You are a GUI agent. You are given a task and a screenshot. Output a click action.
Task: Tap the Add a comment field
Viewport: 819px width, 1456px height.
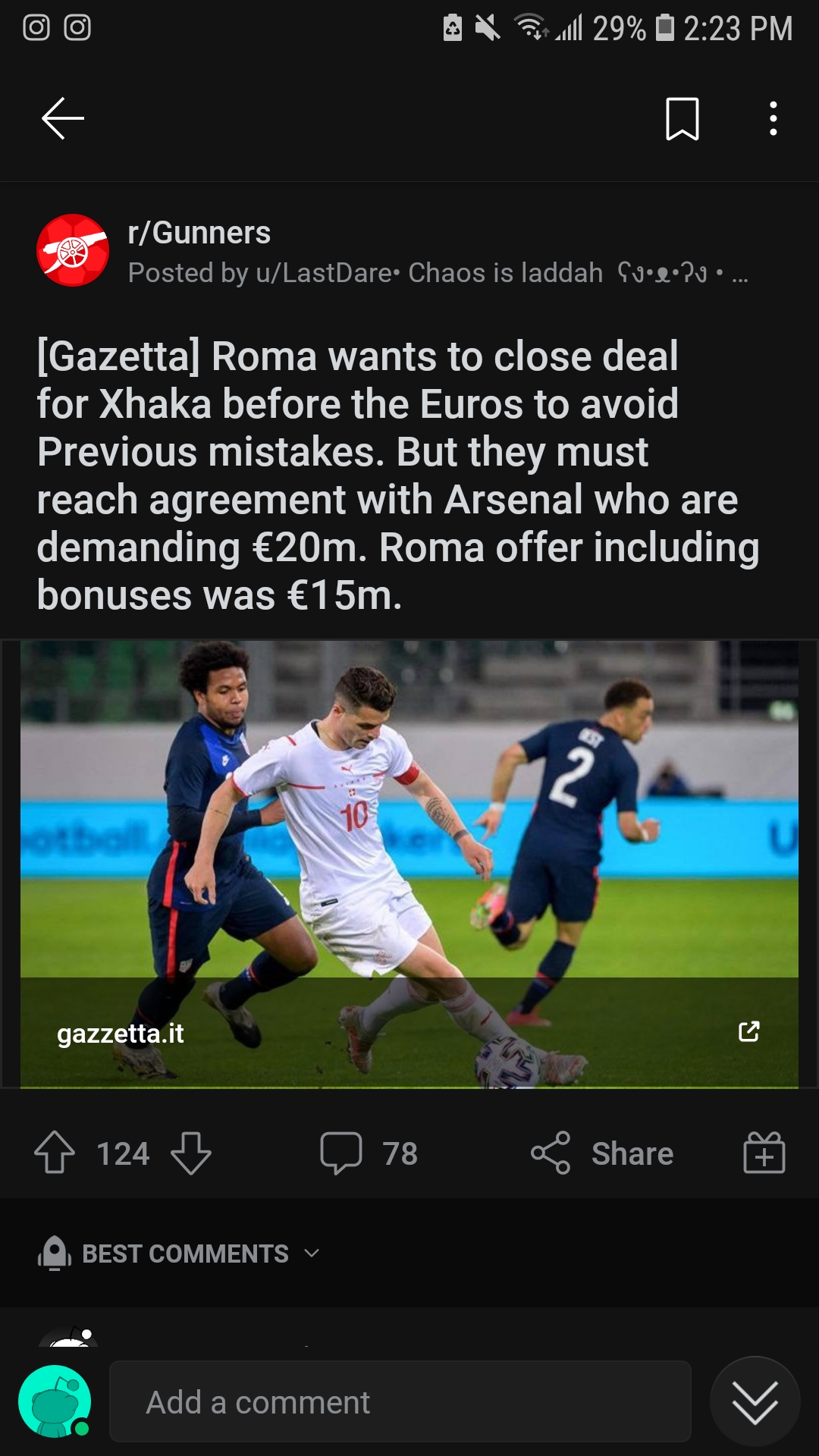400,1401
